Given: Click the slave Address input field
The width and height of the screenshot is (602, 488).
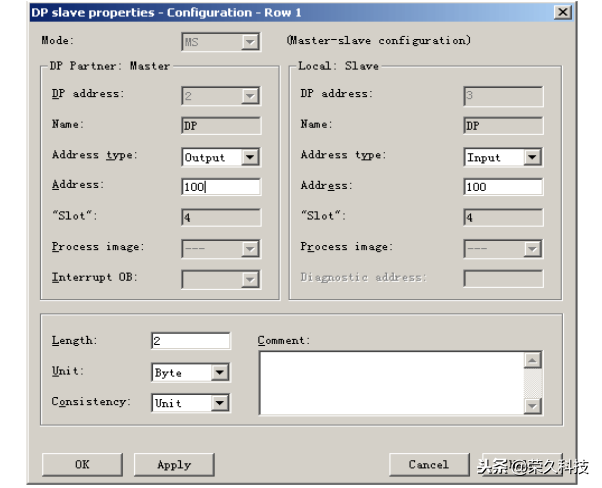Looking at the screenshot, I should click(503, 187).
